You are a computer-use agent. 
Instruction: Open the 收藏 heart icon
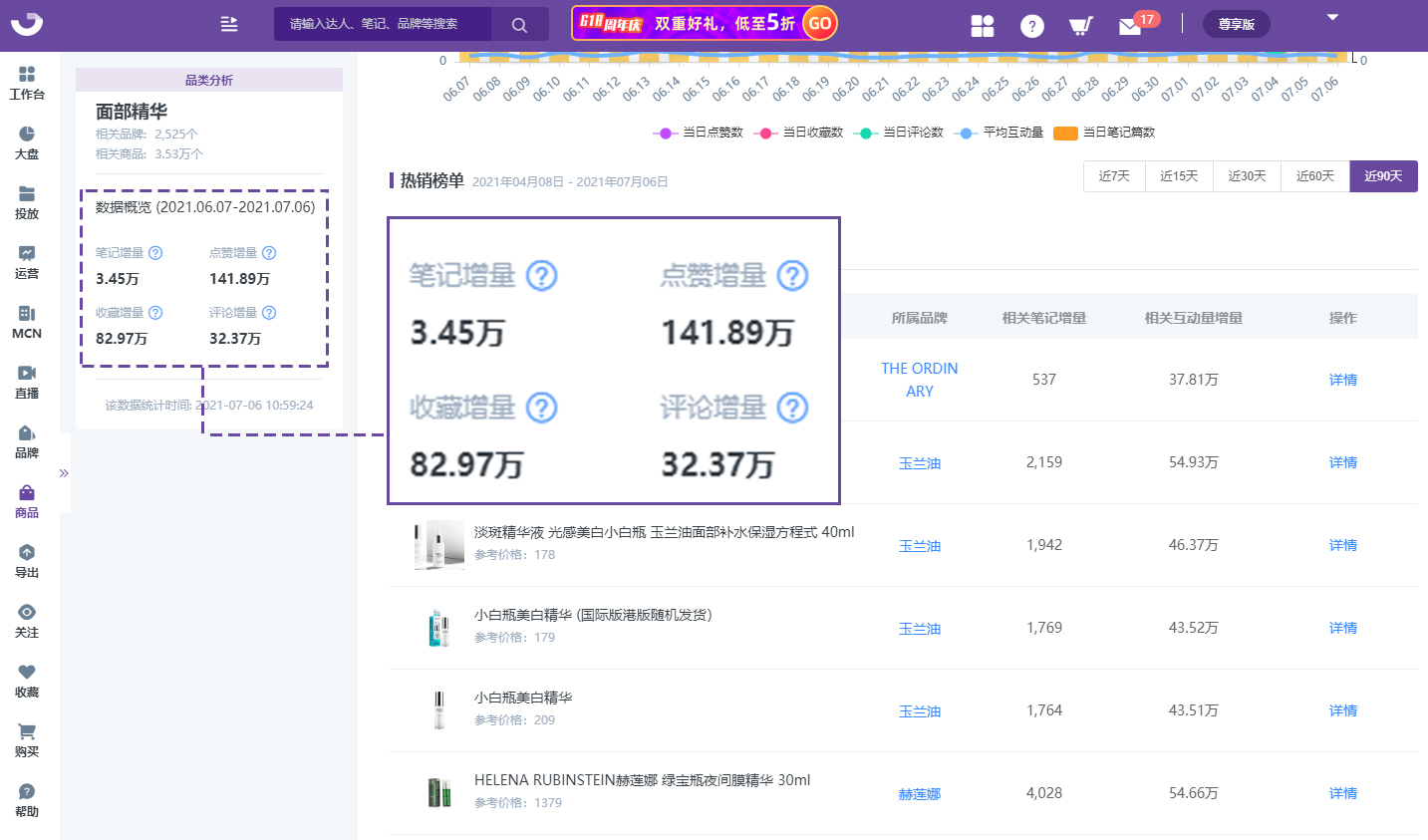[x=27, y=672]
